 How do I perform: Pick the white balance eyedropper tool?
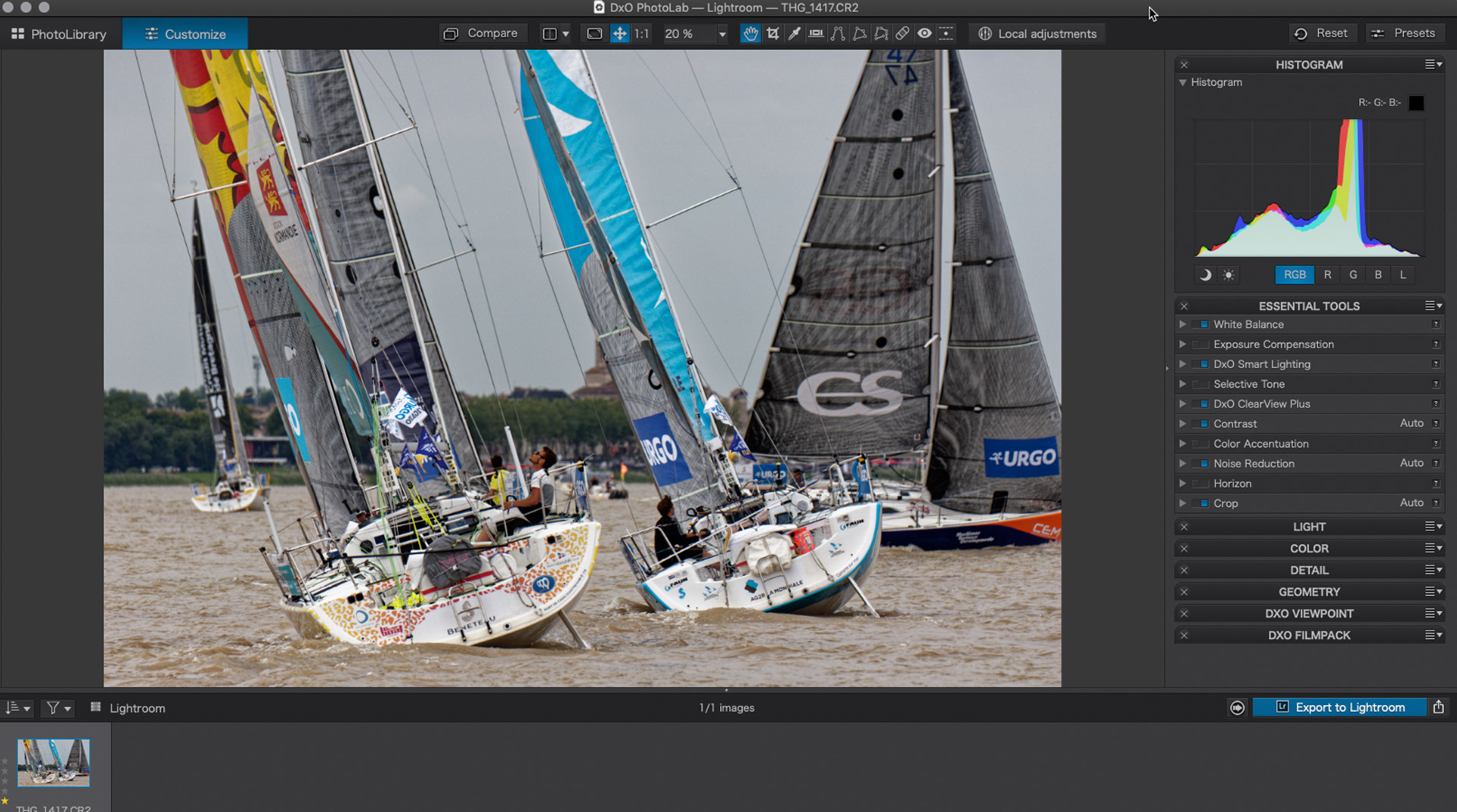[794, 33]
